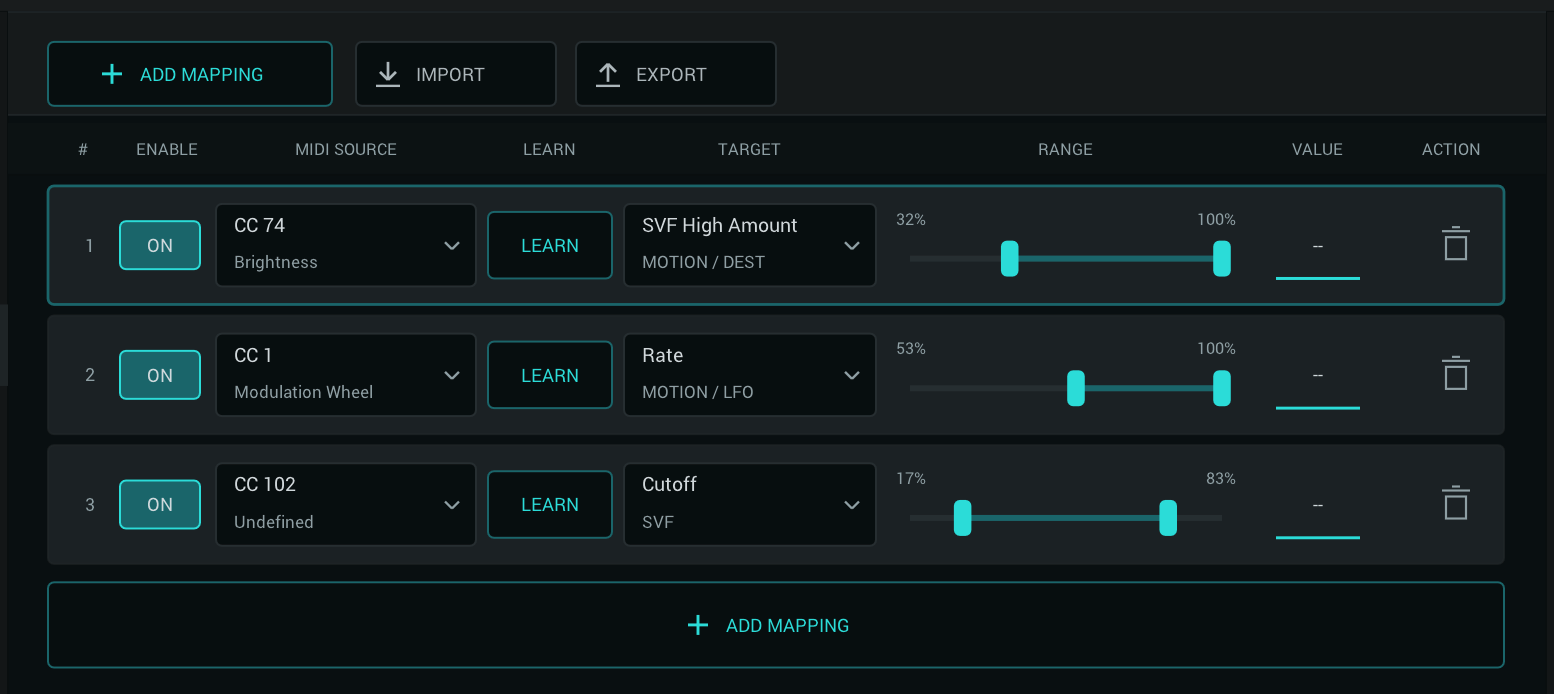Viewport: 1554px width, 694px height.
Task: Click the 83% maximum handle of mapping 3
Action: [1168, 518]
